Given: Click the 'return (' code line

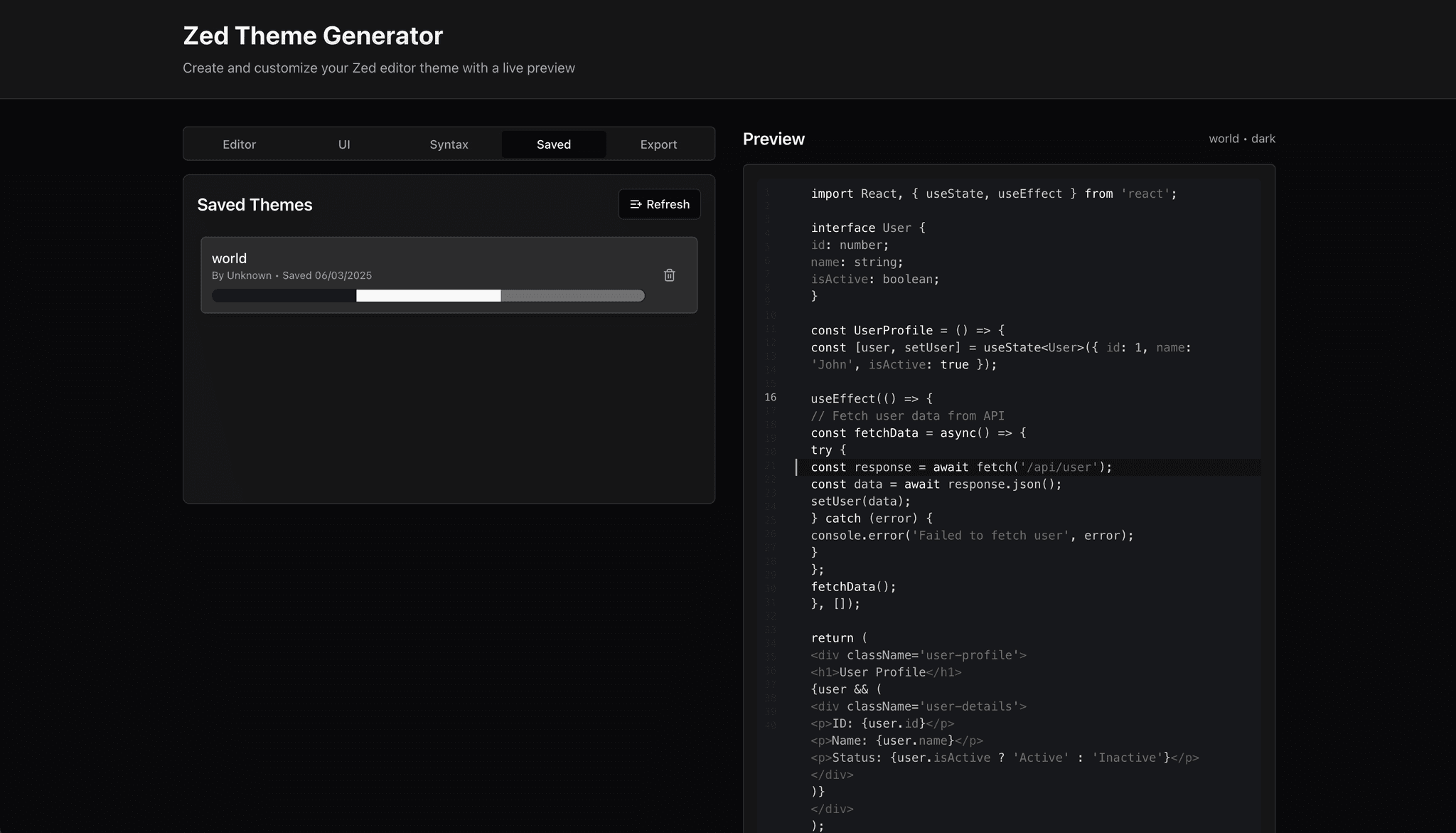Looking at the screenshot, I should [x=839, y=638].
